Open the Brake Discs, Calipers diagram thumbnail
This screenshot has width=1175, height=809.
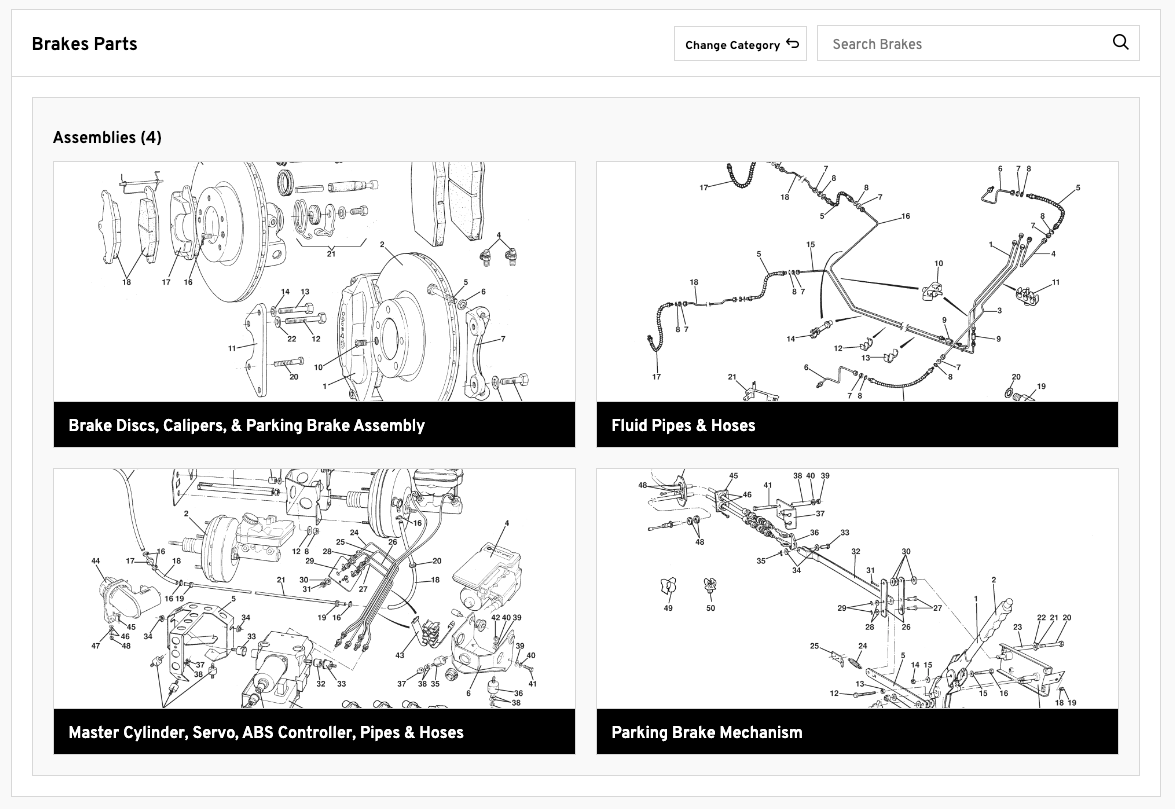coord(314,282)
